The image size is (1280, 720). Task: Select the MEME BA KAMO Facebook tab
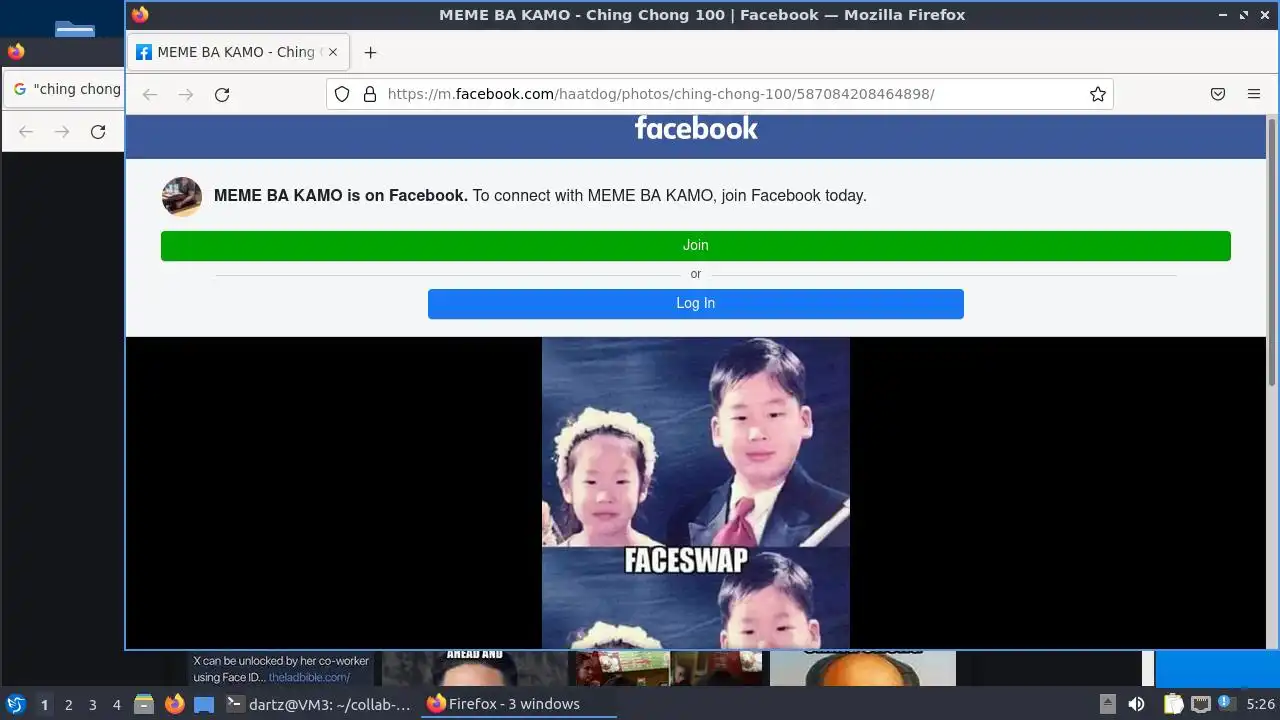pyautogui.click(x=238, y=52)
